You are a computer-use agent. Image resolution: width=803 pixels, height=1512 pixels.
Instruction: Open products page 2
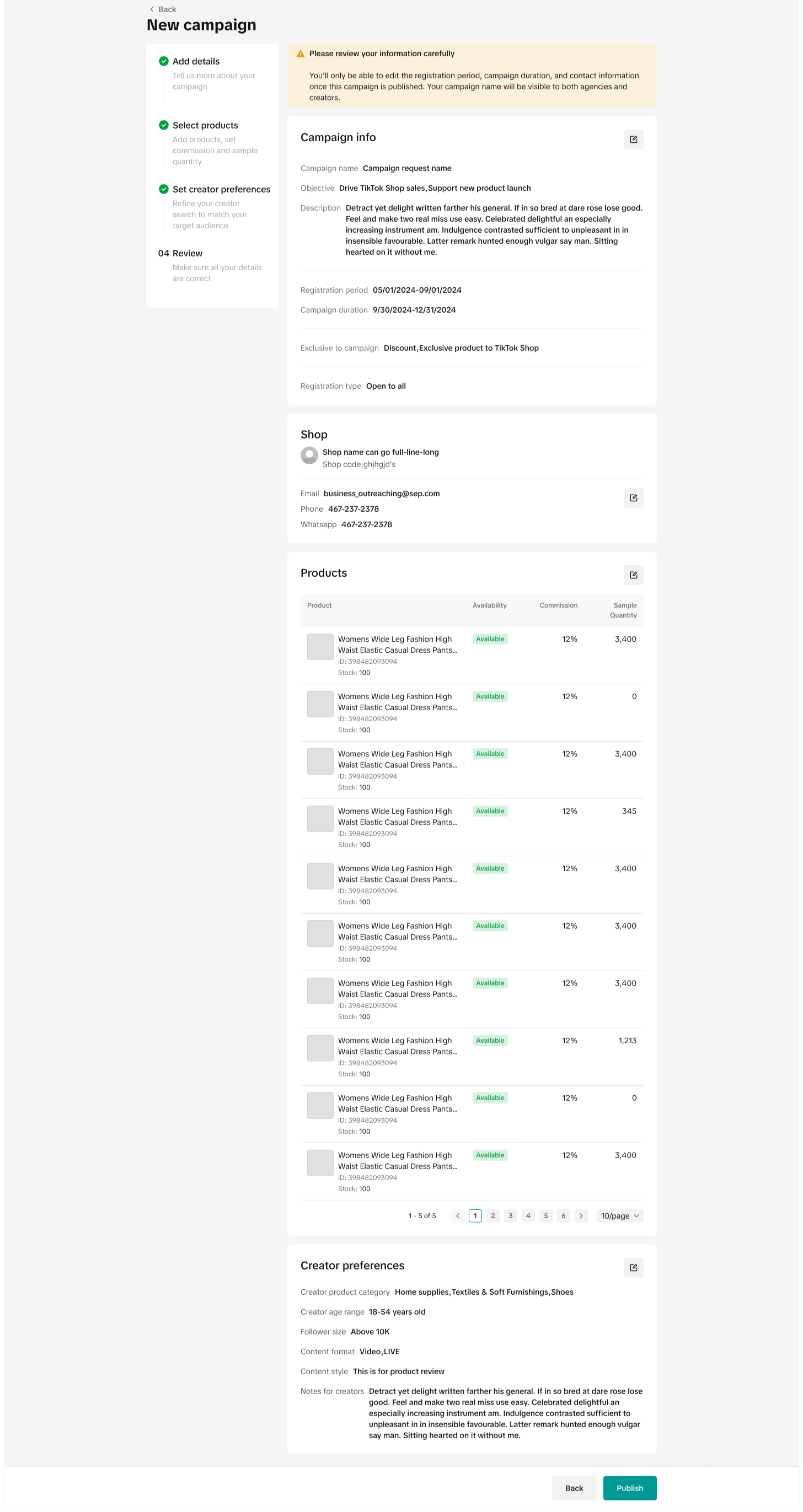493,1215
